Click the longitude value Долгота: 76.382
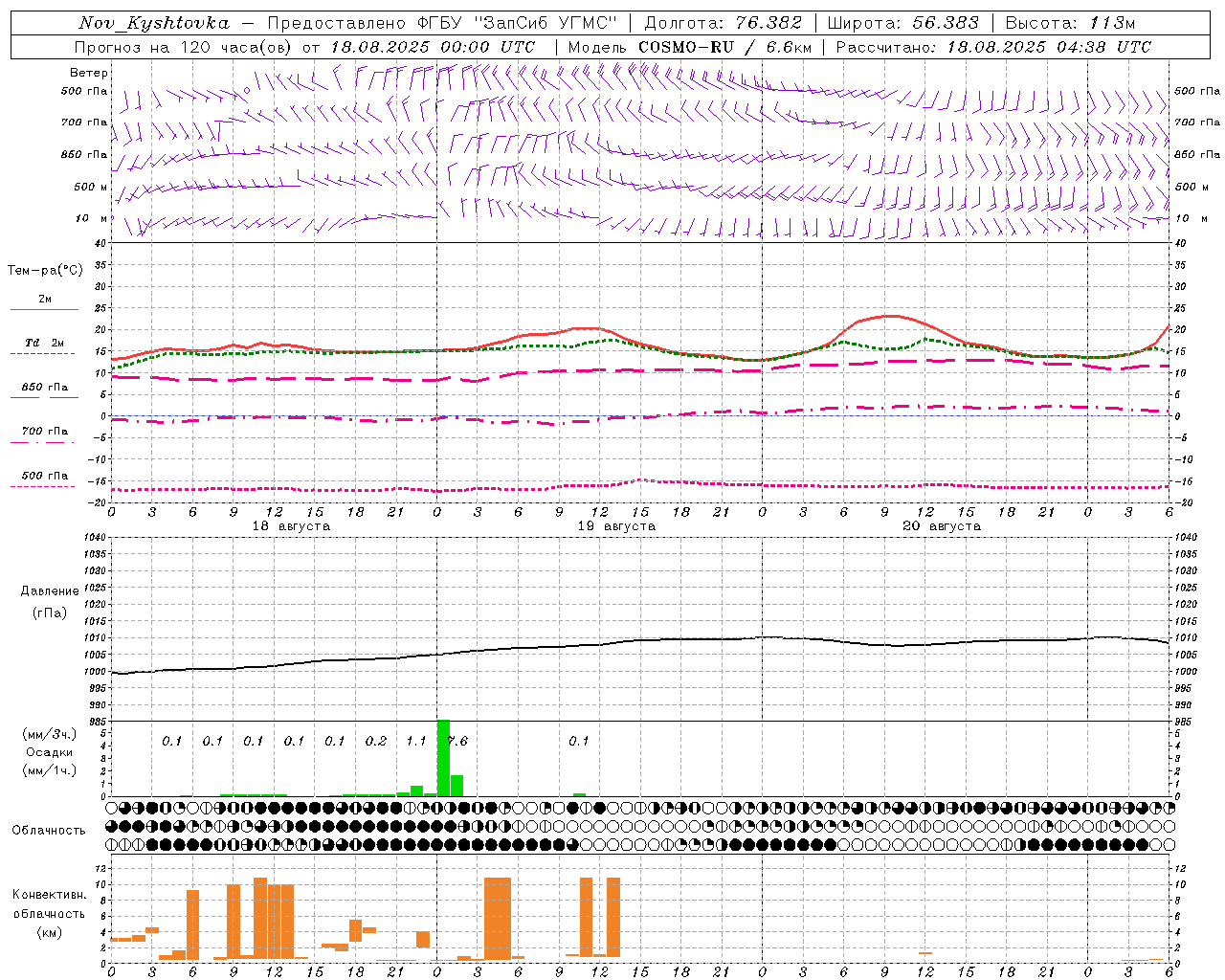 [x=724, y=23]
